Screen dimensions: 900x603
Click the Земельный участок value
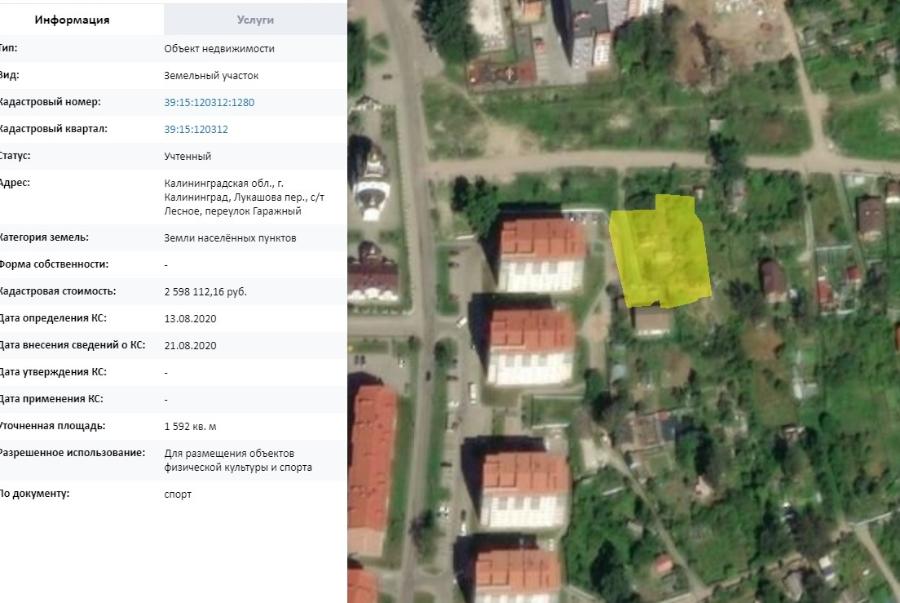click(x=205, y=75)
